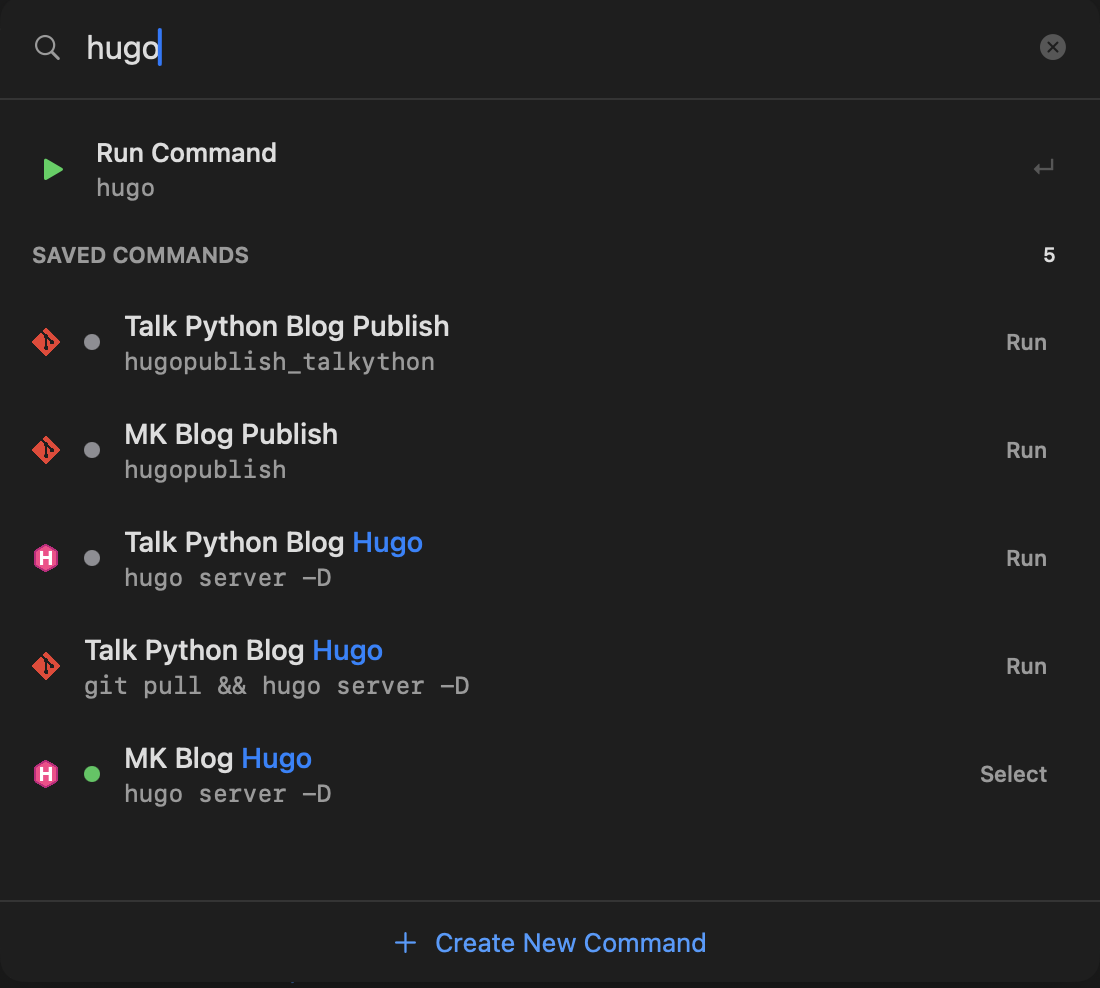Viewport: 1100px width, 988px height.
Task: Click the git icon for the git pull command
Action: click(46, 667)
